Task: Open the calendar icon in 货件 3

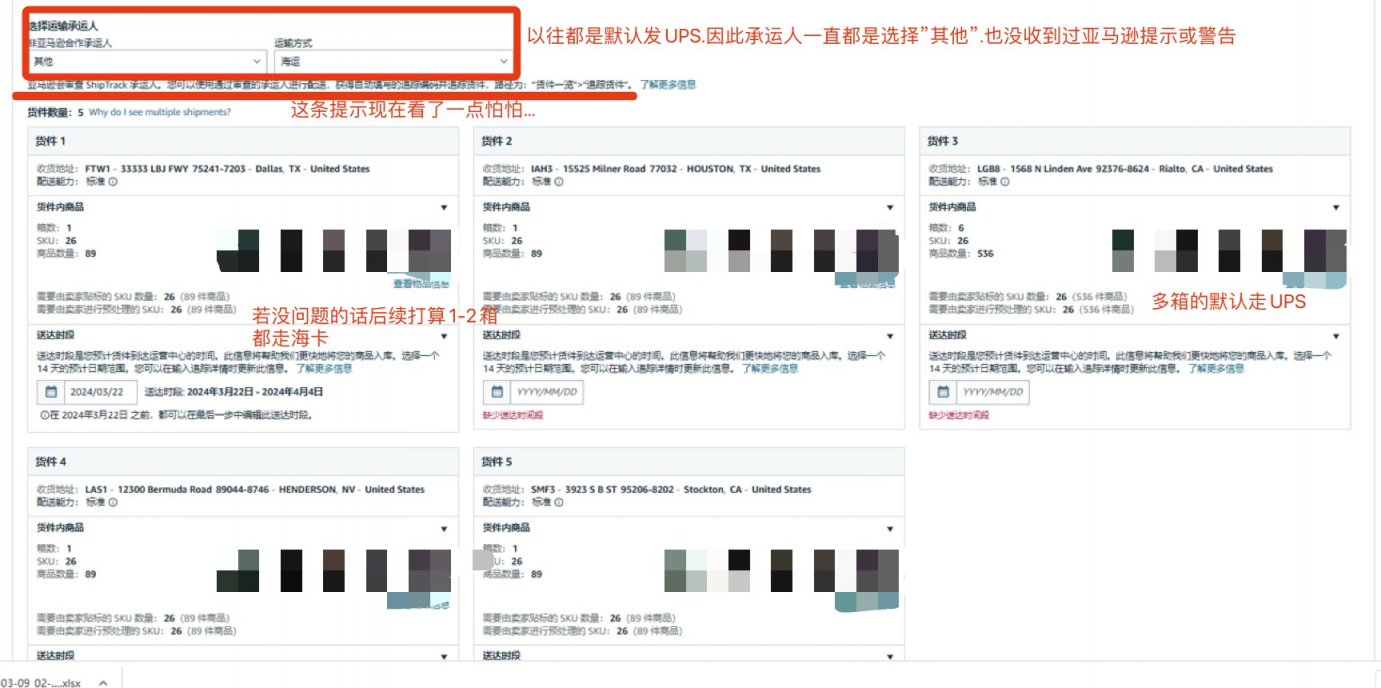Action: click(x=943, y=392)
